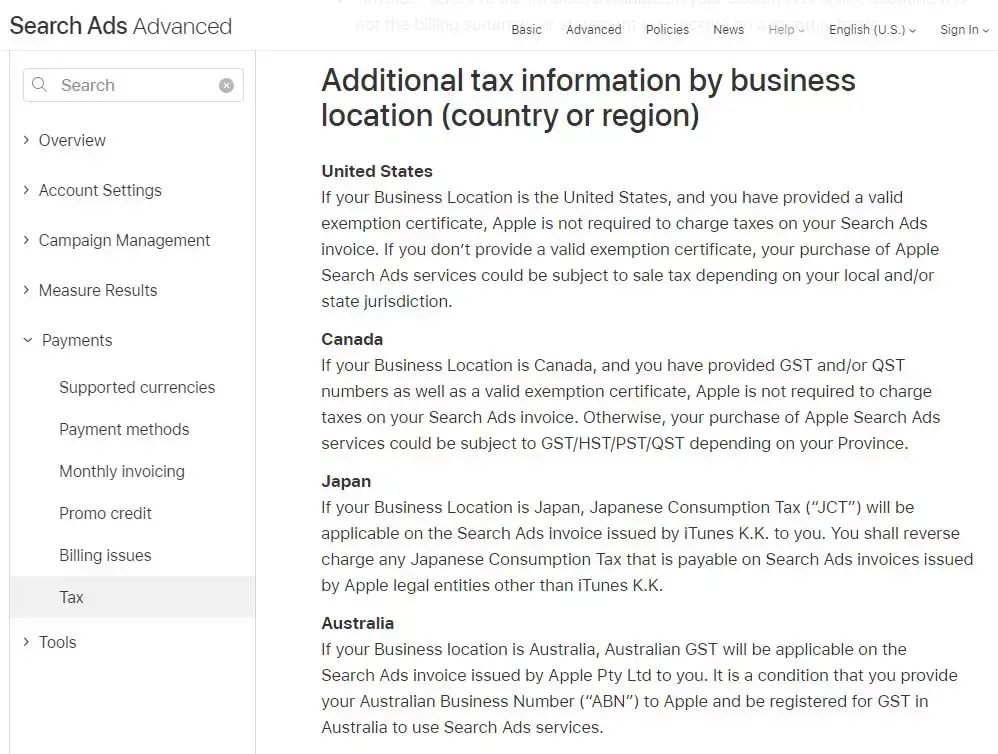Click the Search Ads Advanced logo
The height and width of the screenshot is (754, 998).
120,26
